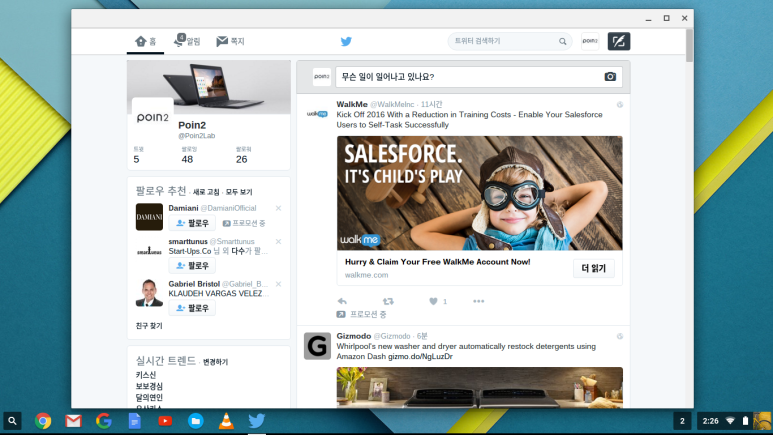Viewport: 773px width, 435px height.
Task: Open the Poin2 profile avatar menu
Action: click(x=590, y=41)
